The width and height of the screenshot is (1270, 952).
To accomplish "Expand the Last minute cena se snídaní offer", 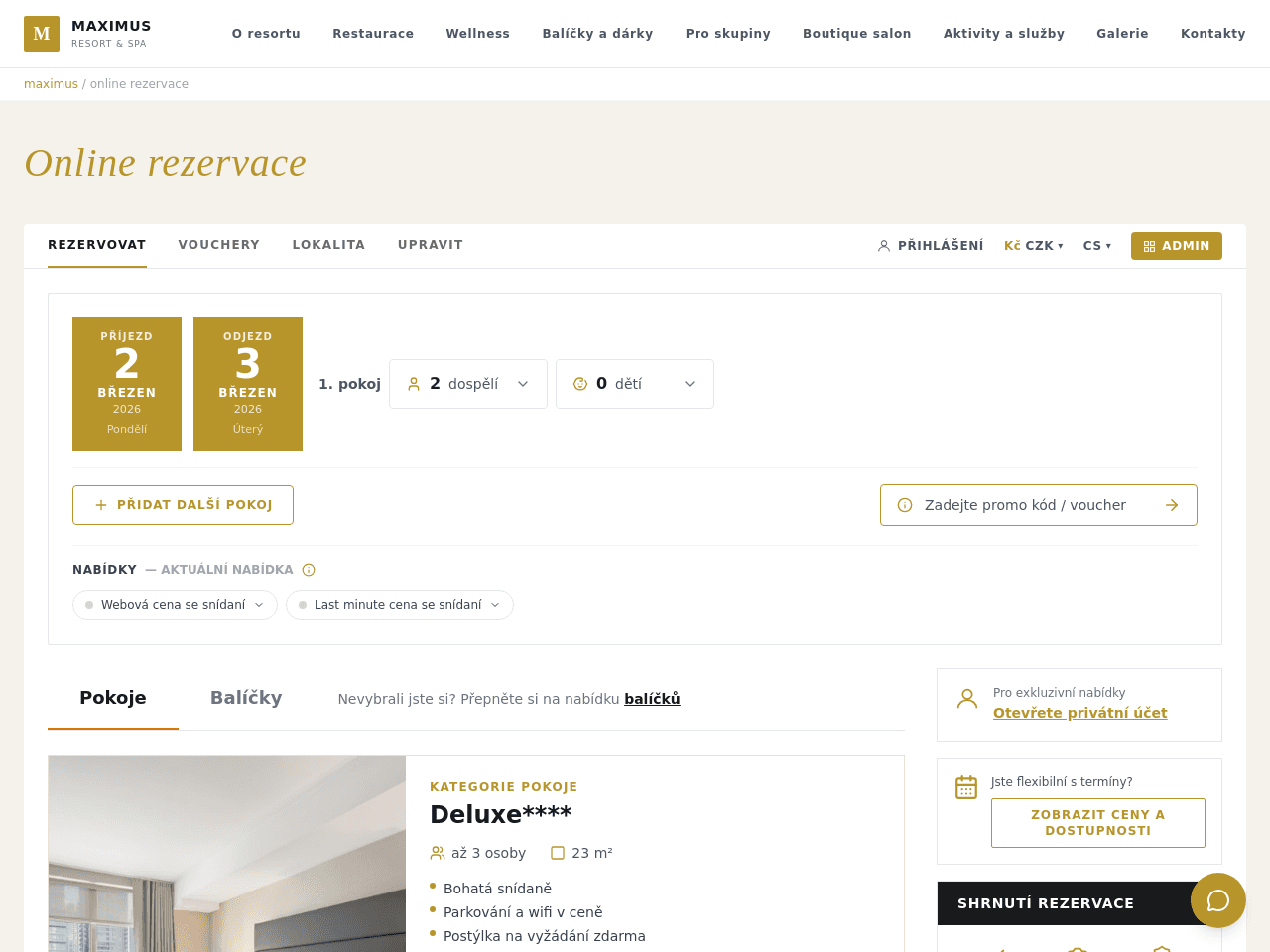I will (x=400, y=605).
